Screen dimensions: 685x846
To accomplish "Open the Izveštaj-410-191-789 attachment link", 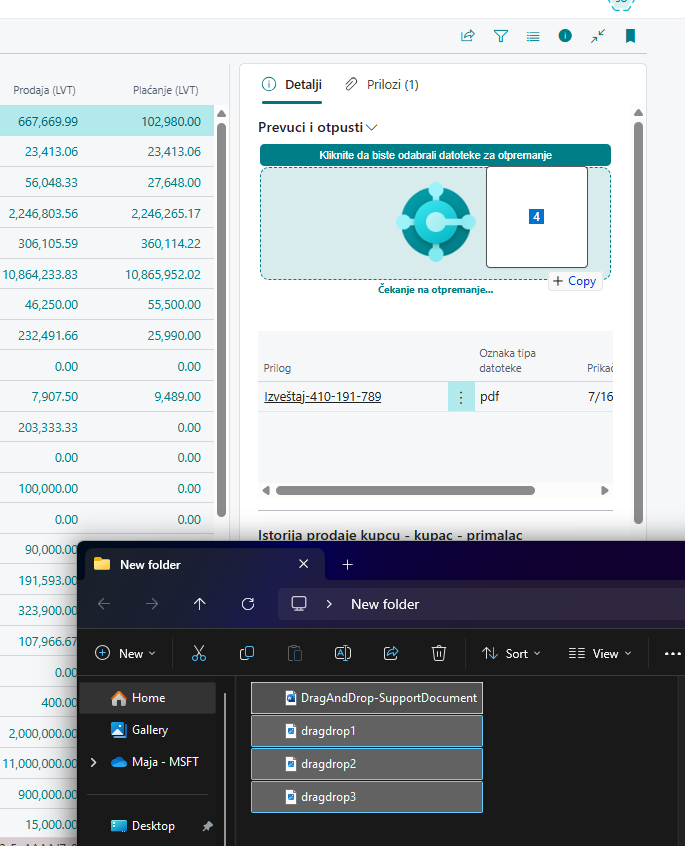I will (322, 397).
